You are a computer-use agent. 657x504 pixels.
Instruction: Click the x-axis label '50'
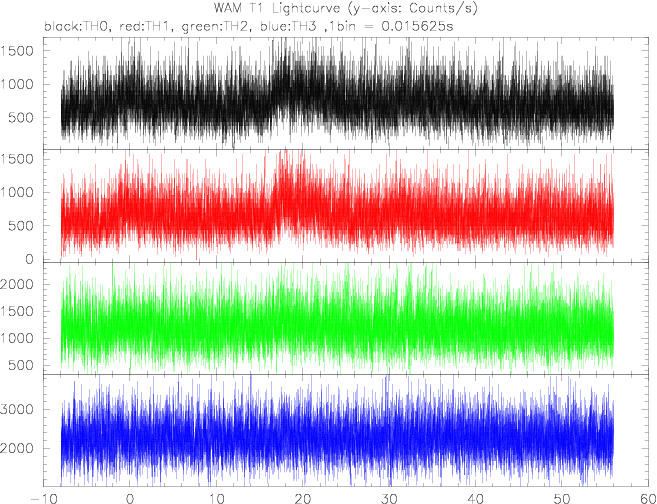(561, 499)
